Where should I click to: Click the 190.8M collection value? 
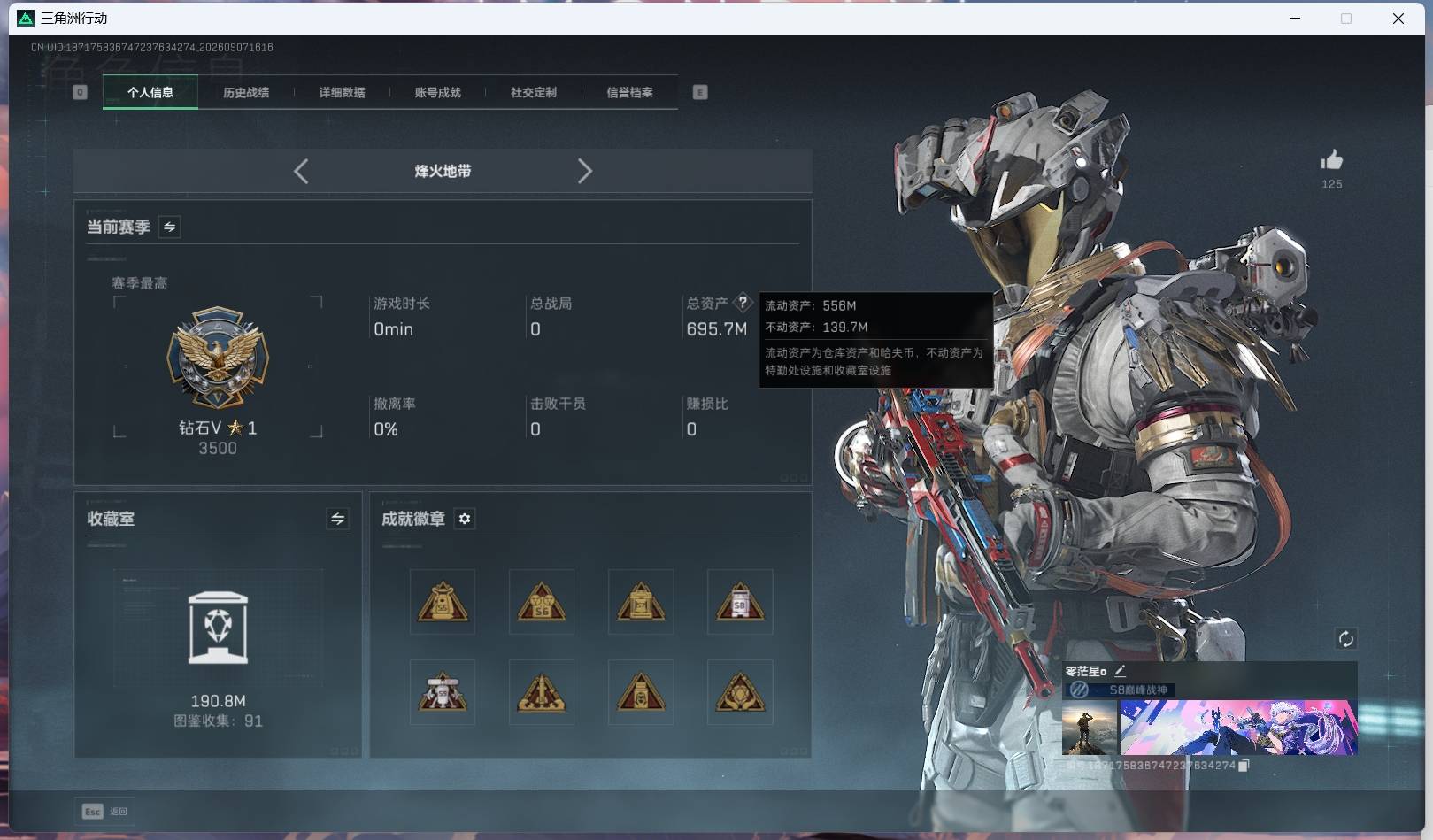(219, 701)
